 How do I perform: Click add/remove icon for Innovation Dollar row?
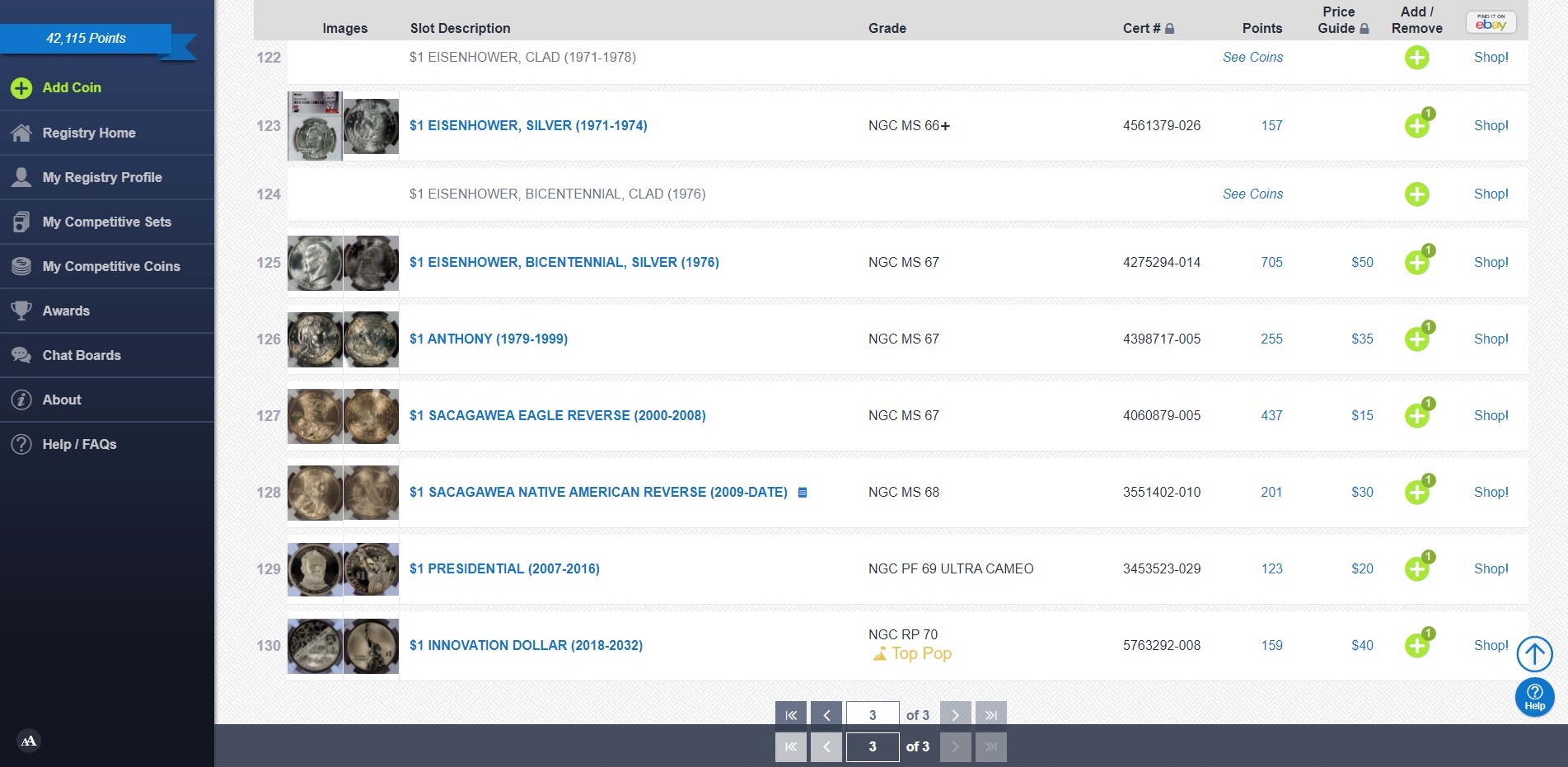coord(1416,646)
